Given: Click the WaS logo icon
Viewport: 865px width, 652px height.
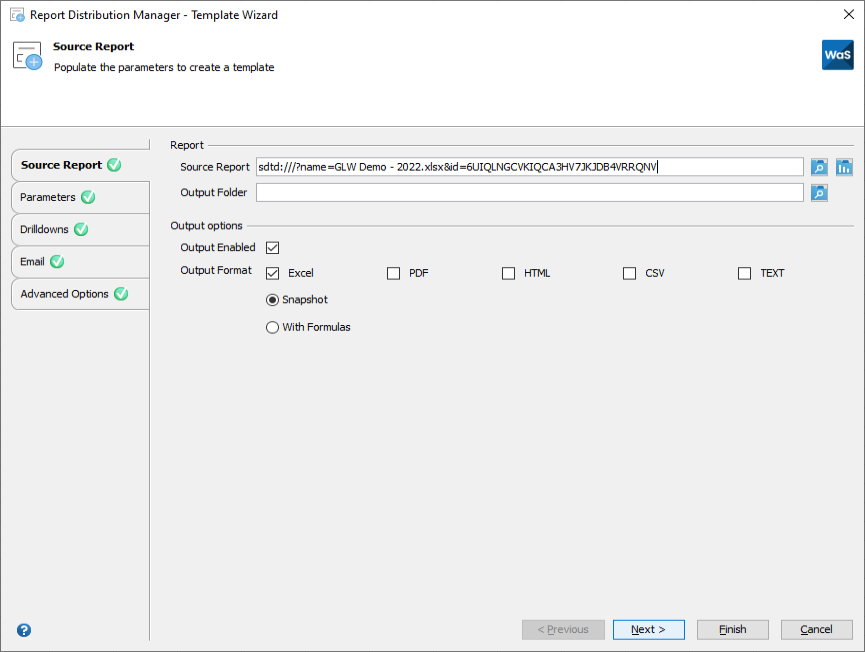Looking at the screenshot, I should 837,55.
